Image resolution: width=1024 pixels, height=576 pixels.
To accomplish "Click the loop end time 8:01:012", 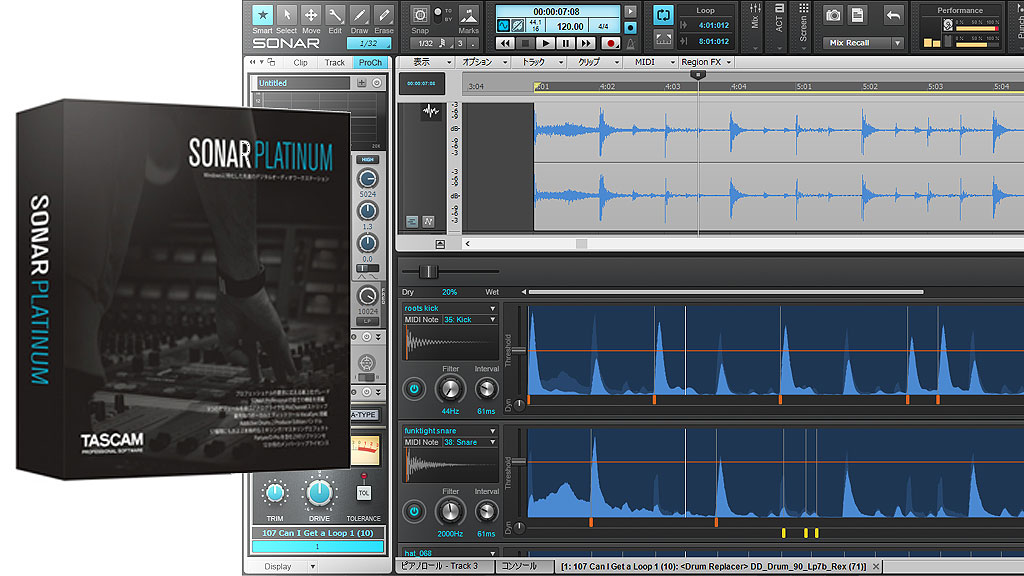I will click(x=713, y=41).
